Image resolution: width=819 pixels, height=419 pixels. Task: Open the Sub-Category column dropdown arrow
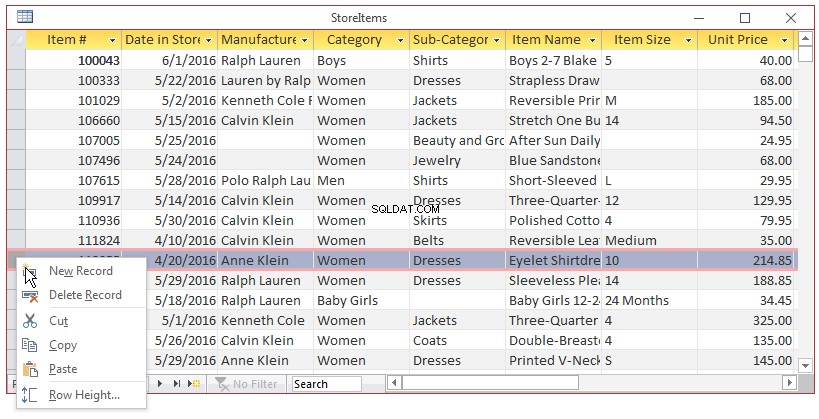pyautogui.click(x=496, y=40)
